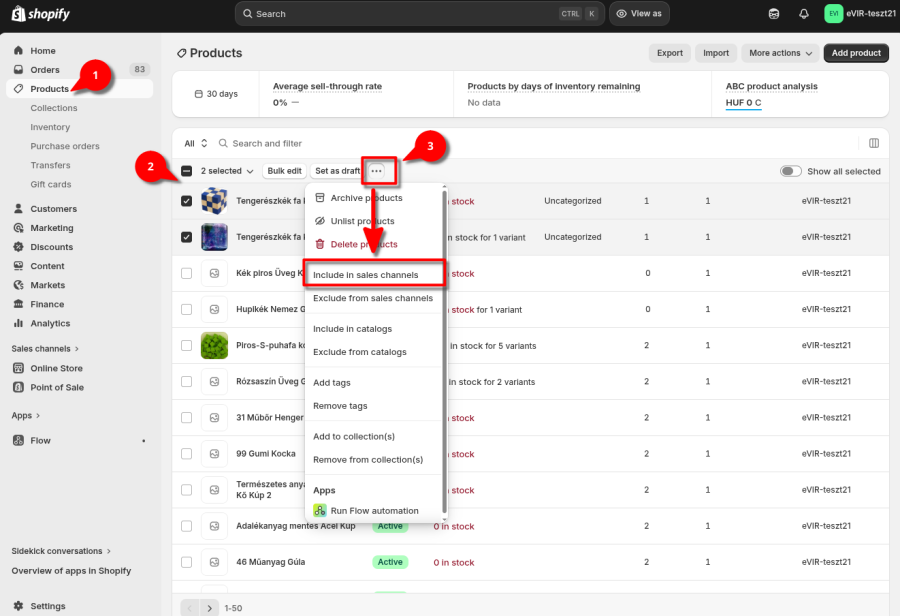This screenshot has height=616, width=900.
Task: Click the Add product button
Action: [x=856, y=53]
